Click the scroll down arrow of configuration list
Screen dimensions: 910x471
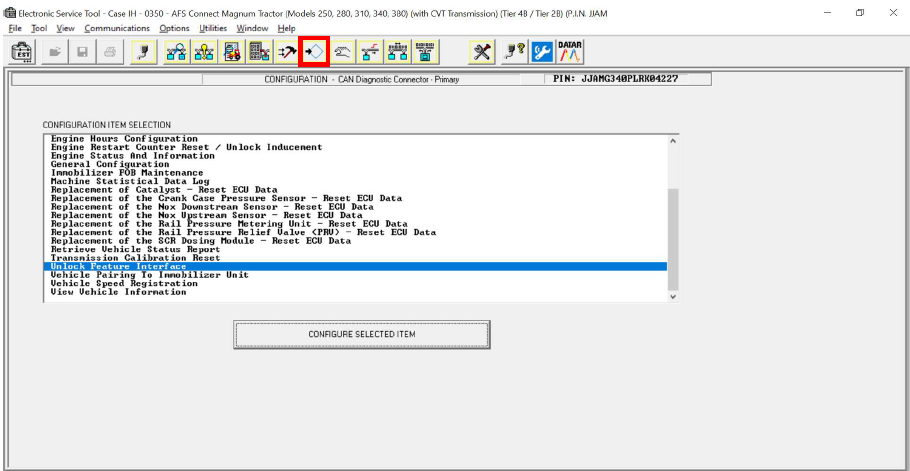coord(673,296)
